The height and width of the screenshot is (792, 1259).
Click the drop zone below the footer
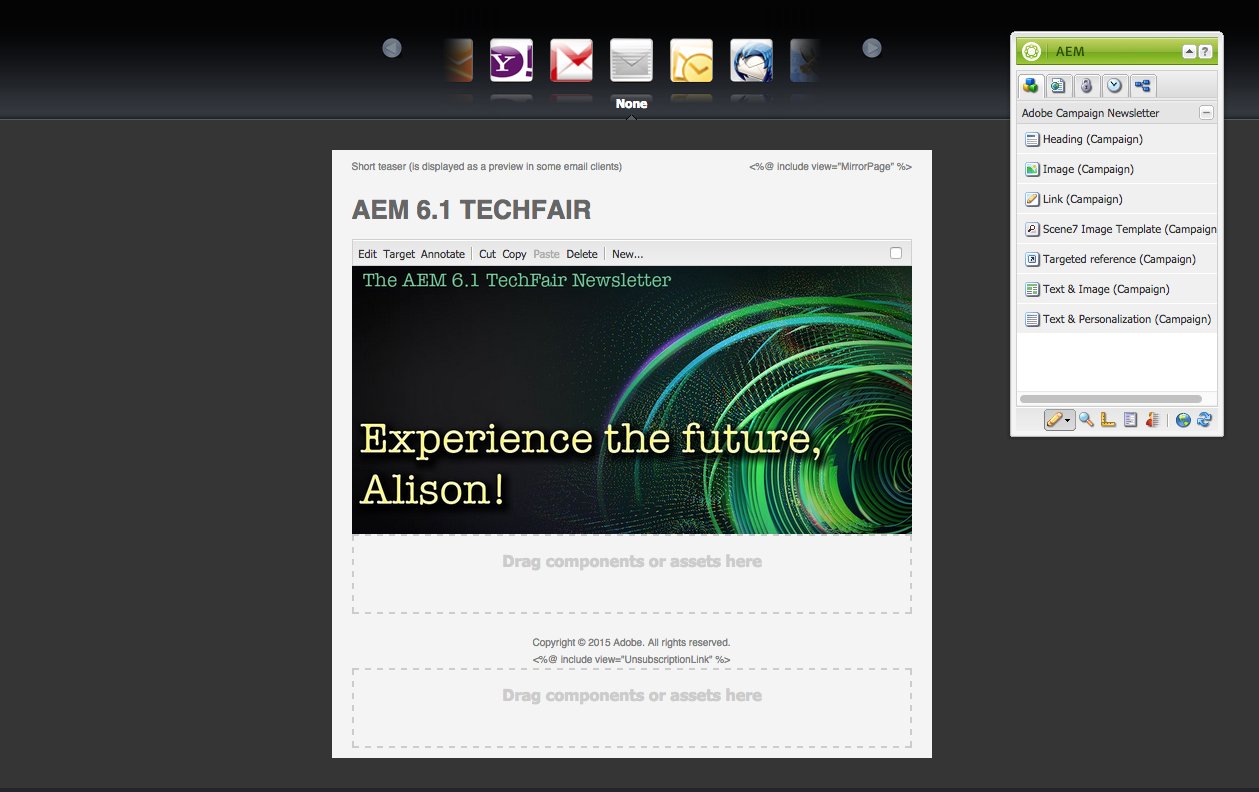coord(632,708)
